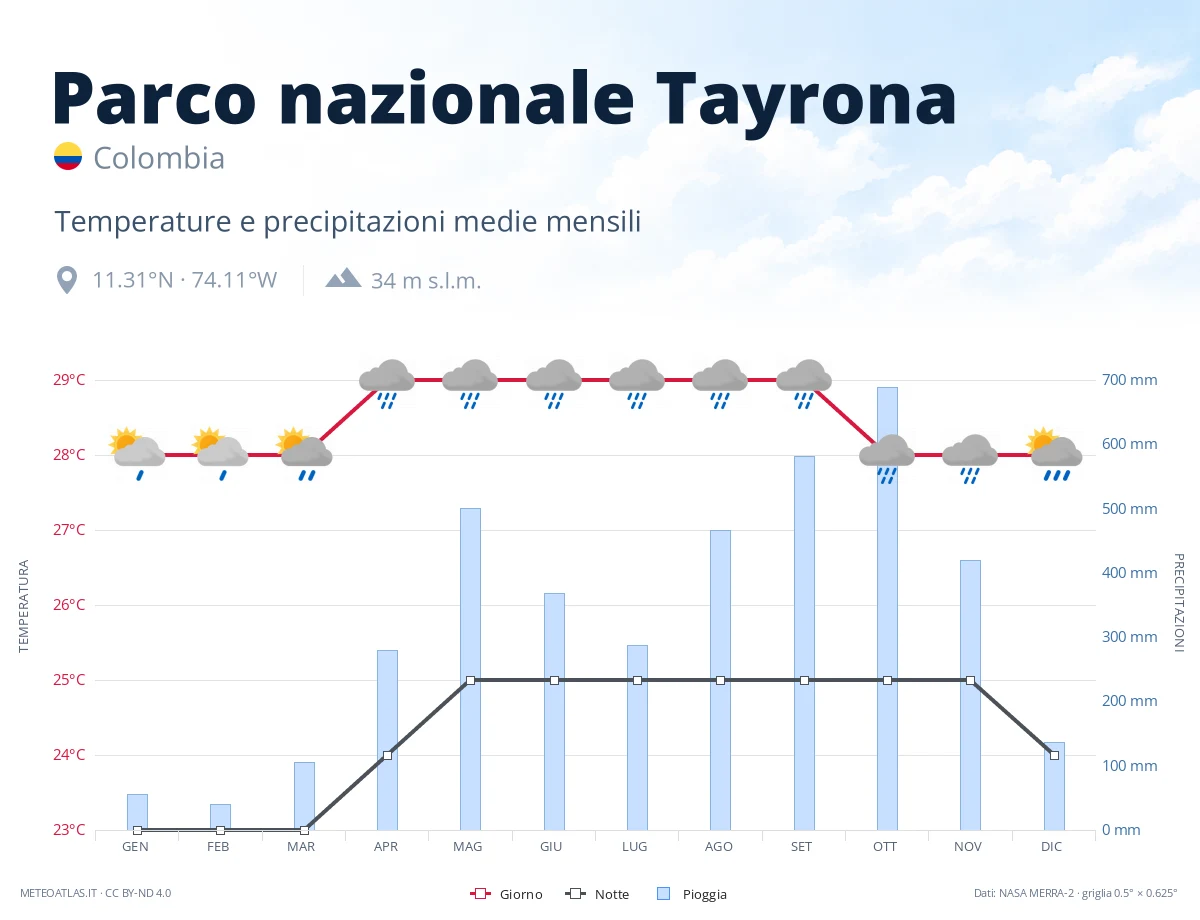Click the "24°C" axis label

69,755
